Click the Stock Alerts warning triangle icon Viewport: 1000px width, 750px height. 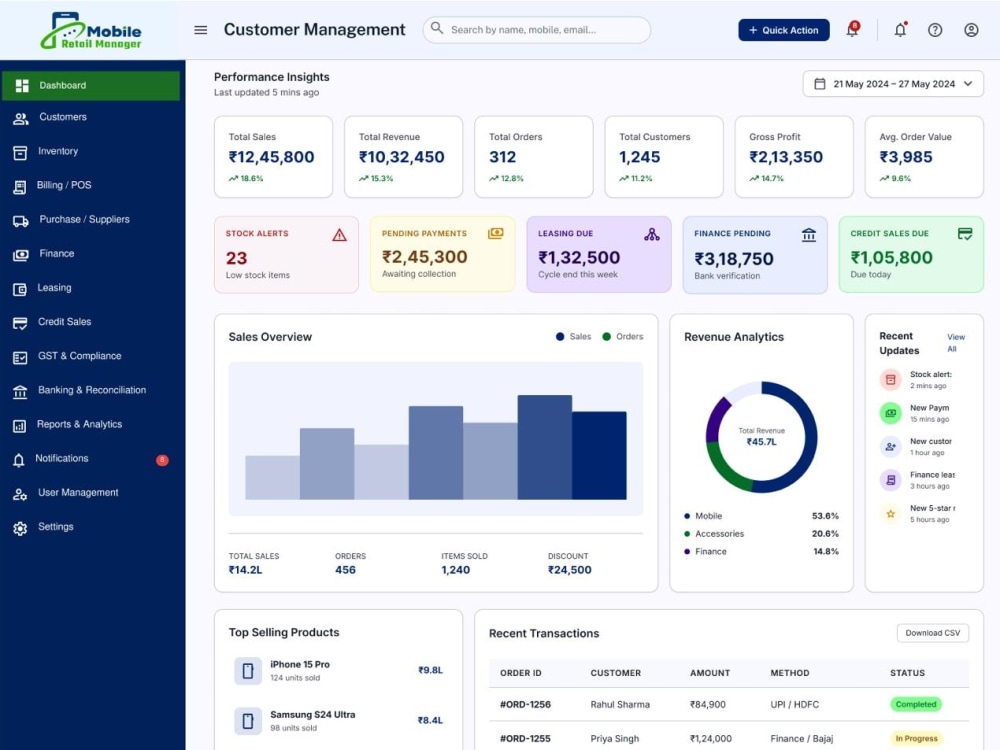tap(339, 235)
